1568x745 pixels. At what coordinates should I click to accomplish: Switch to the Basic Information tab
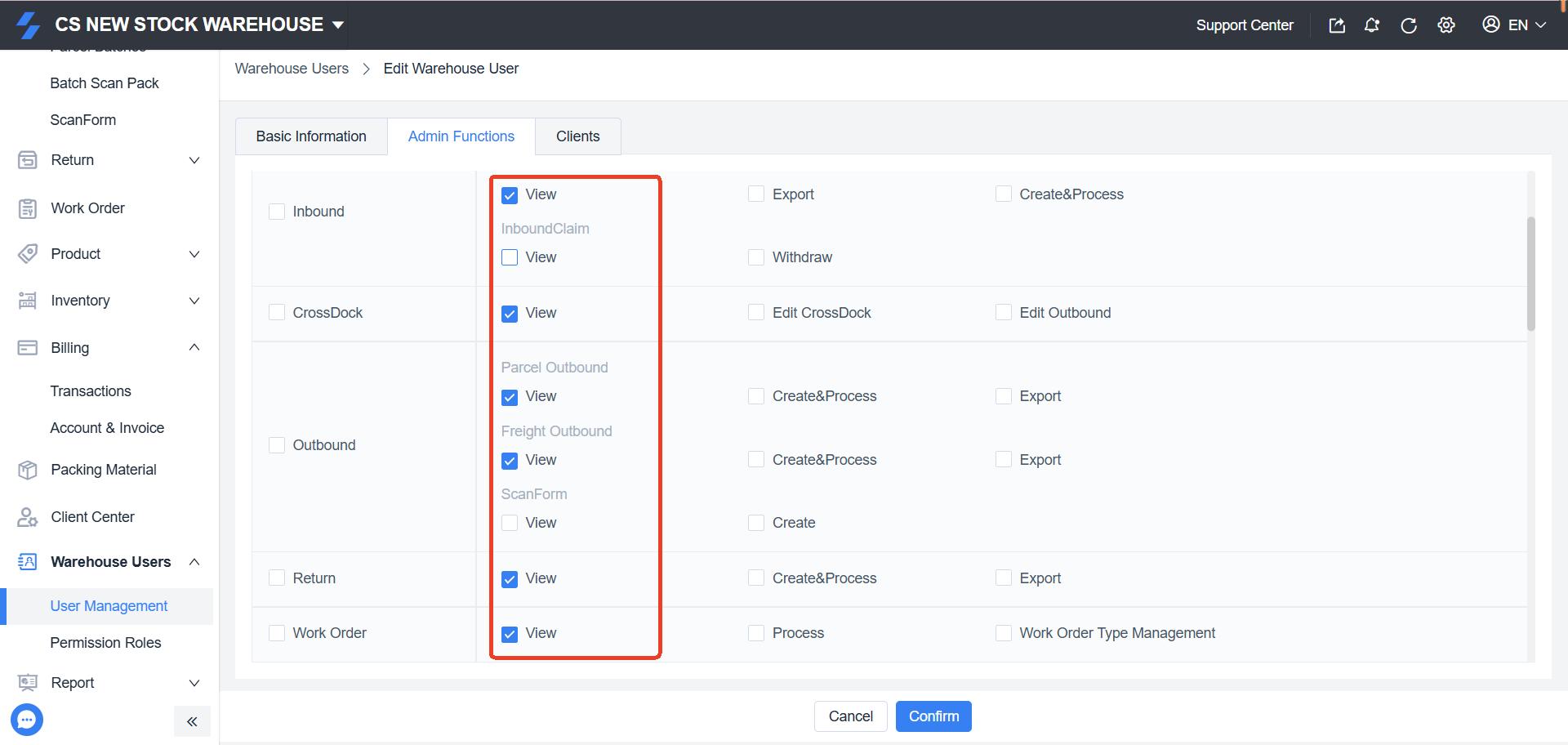click(310, 136)
